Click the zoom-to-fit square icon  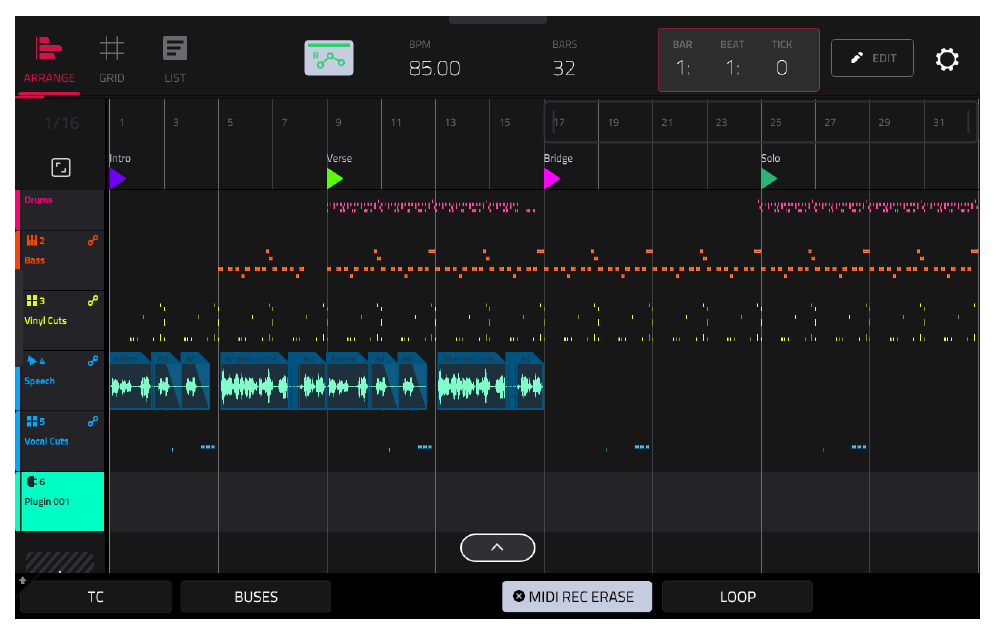pos(61,168)
